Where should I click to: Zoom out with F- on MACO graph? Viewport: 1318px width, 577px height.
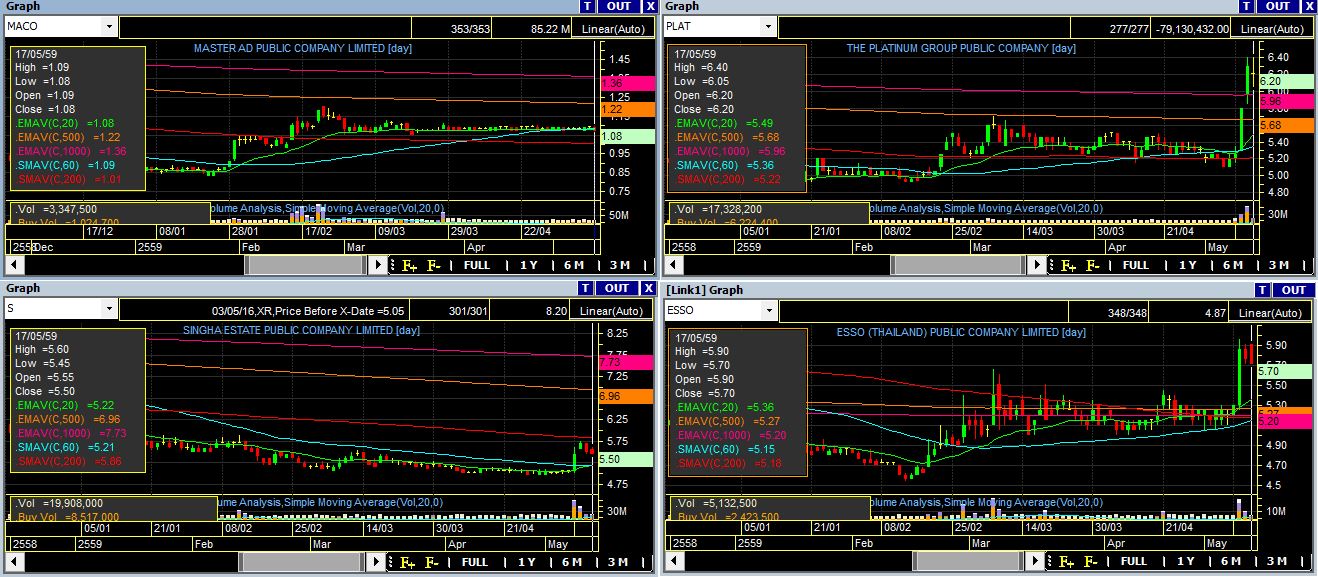[434, 265]
